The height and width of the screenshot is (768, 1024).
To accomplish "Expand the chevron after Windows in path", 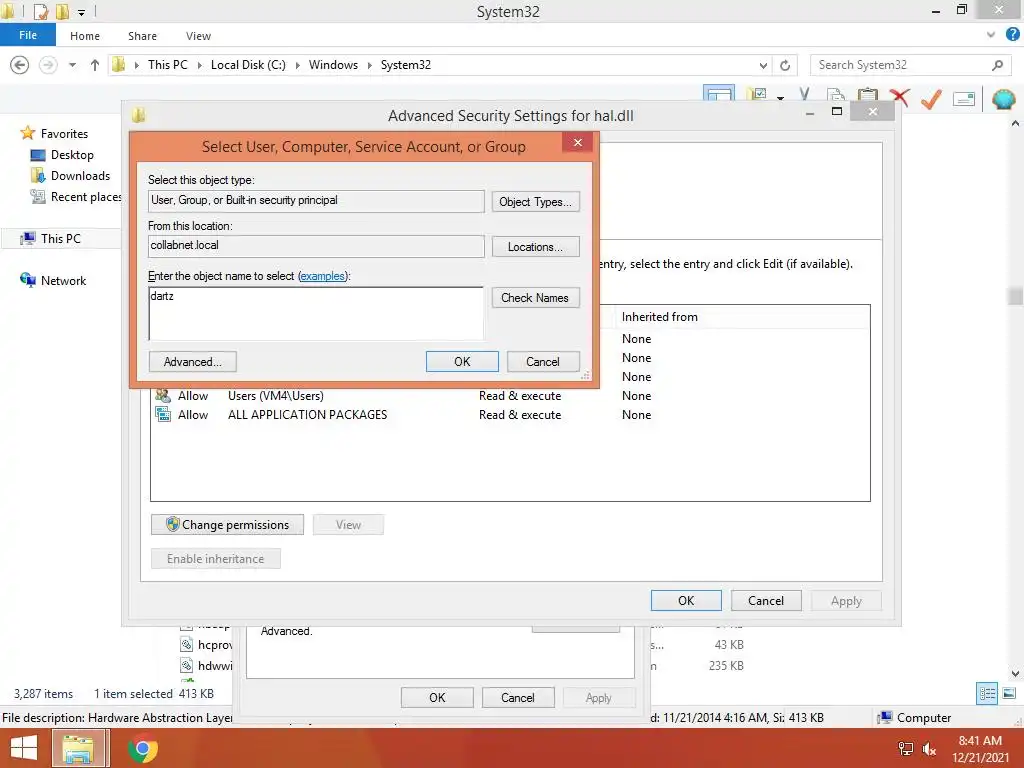I will pos(369,65).
